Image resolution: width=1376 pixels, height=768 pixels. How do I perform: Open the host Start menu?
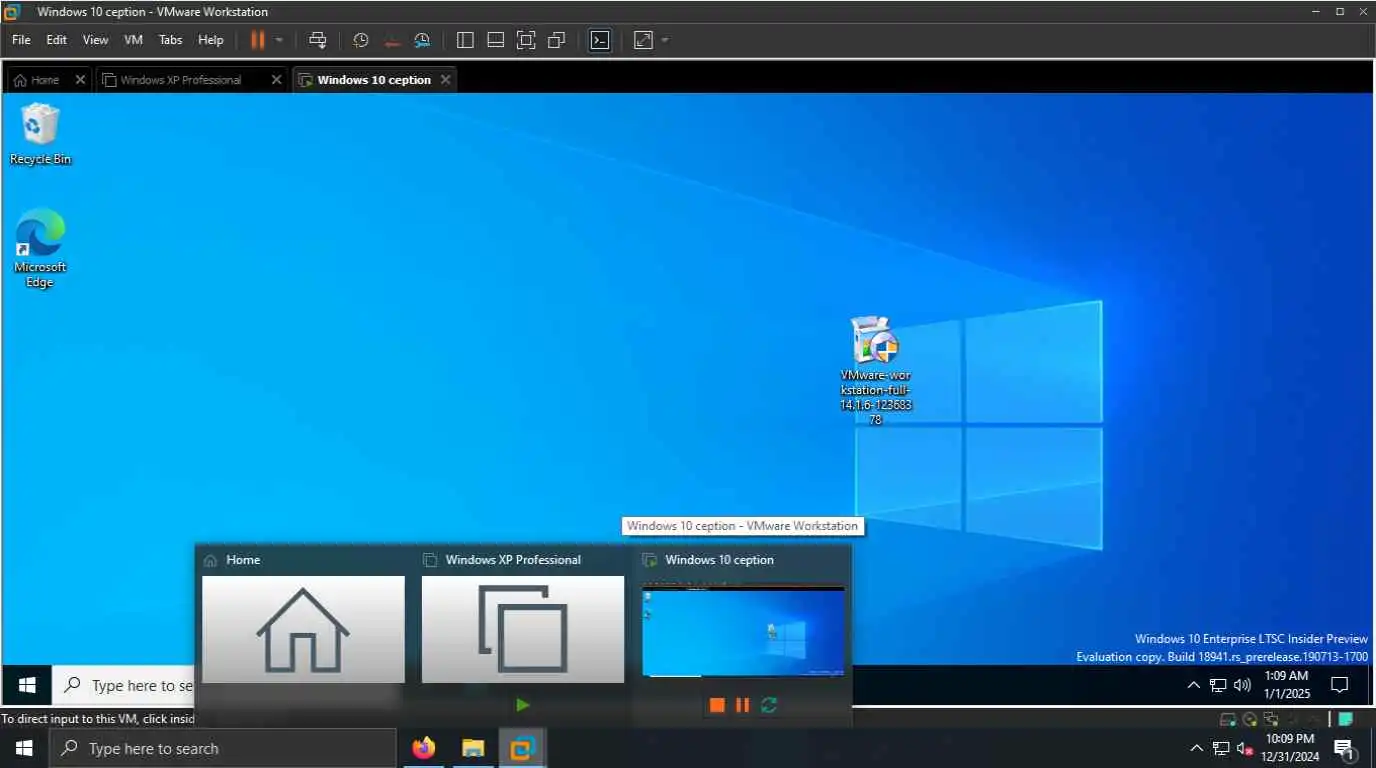coord(24,748)
